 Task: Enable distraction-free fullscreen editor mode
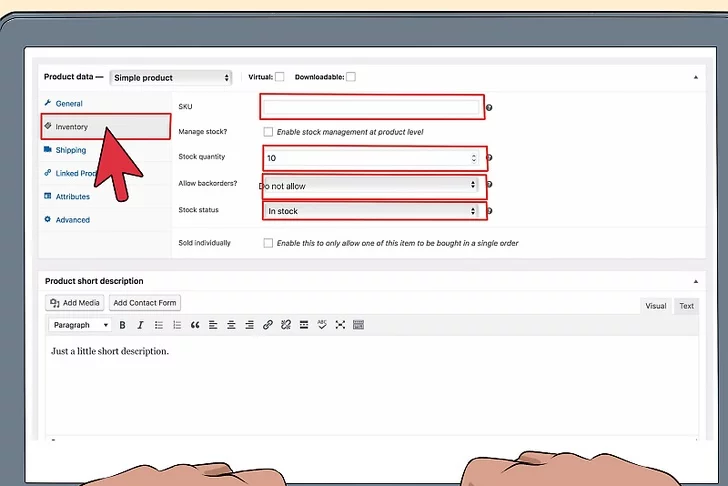(x=340, y=325)
